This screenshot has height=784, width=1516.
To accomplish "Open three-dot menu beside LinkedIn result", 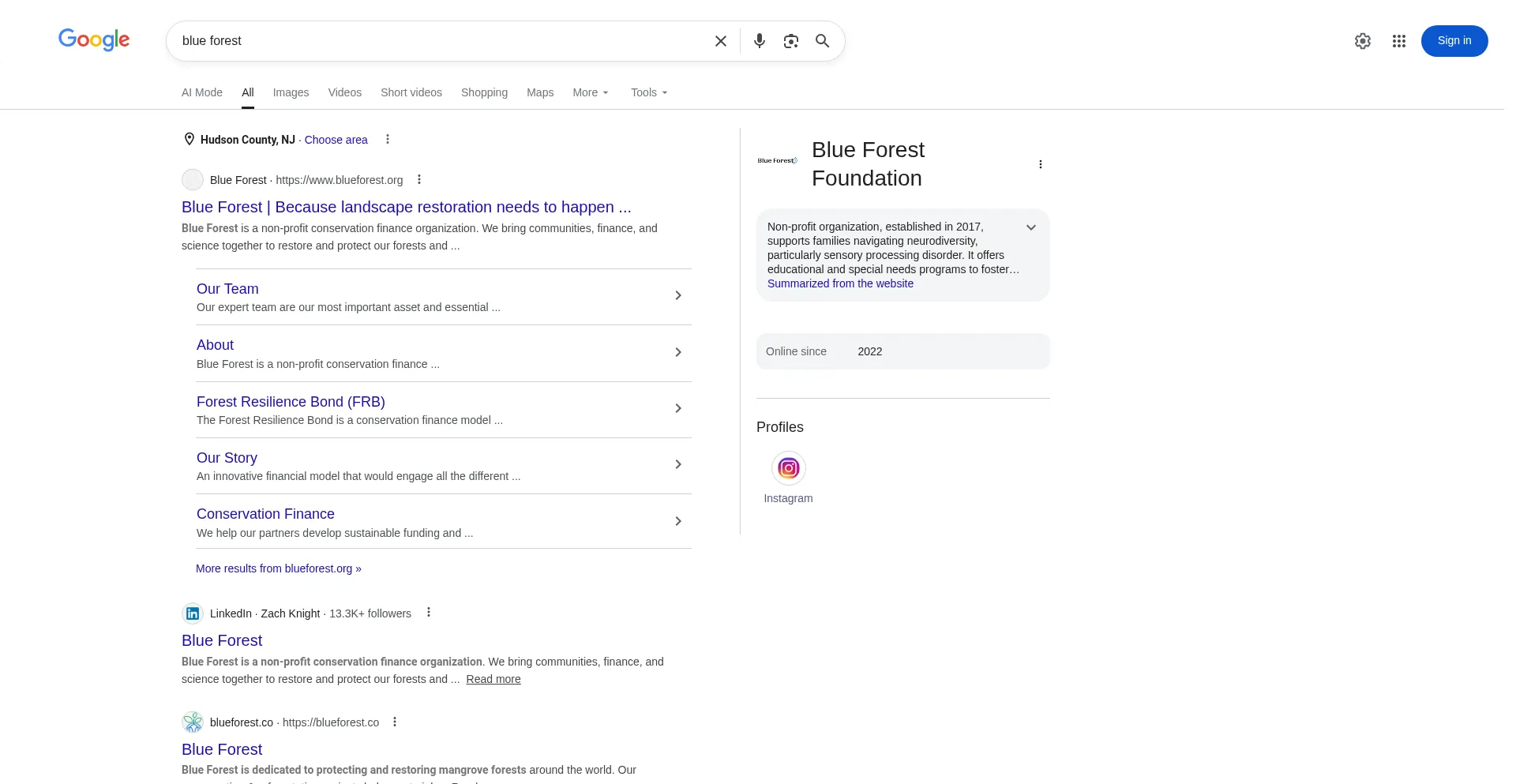I will (x=429, y=612).
